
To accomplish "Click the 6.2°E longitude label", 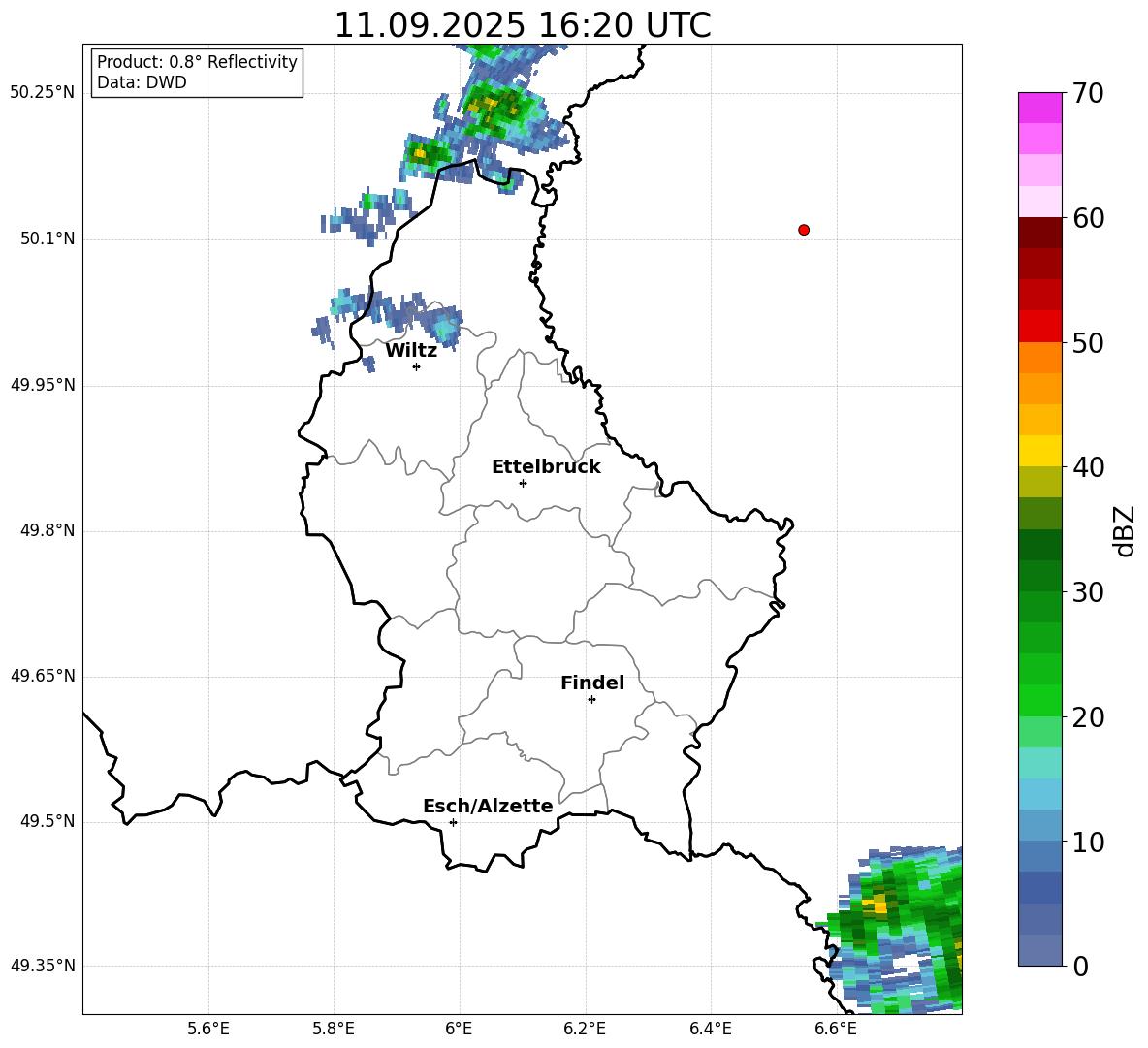I will [585, 1029].
